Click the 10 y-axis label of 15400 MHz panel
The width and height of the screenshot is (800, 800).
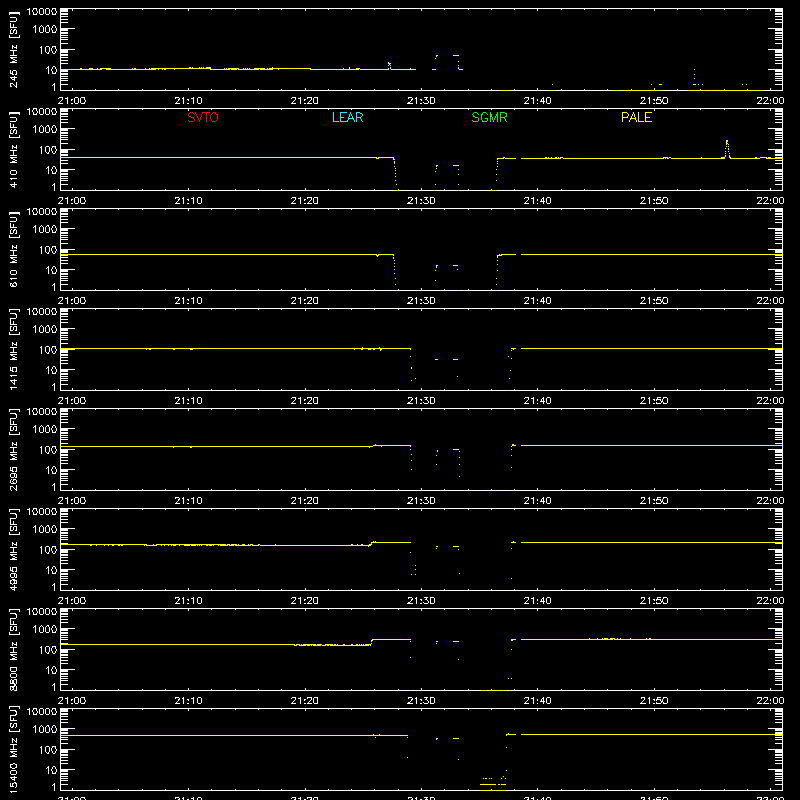51,770
